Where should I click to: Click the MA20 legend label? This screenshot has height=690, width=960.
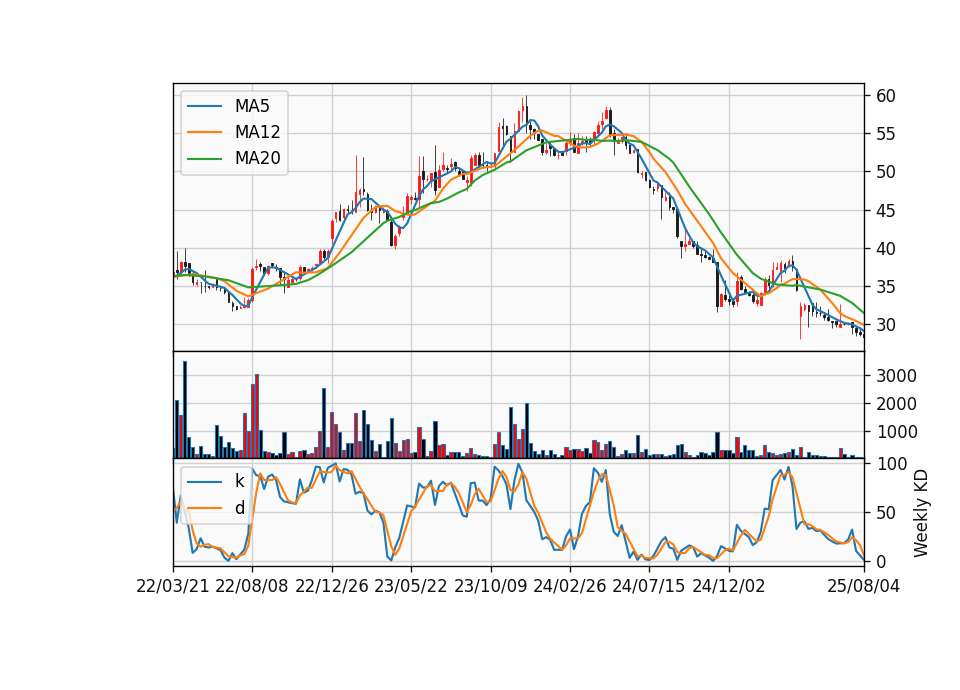point(257,159)
